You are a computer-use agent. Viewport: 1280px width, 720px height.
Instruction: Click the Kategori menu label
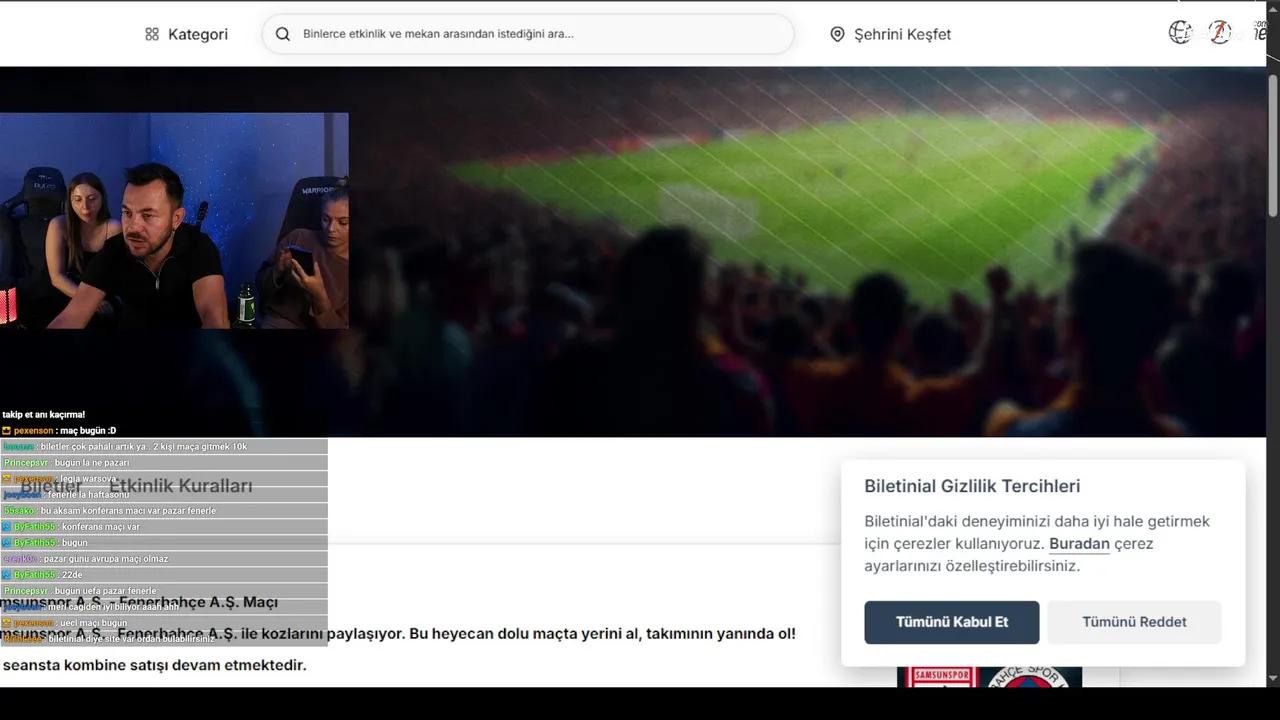tap(198, 34)
